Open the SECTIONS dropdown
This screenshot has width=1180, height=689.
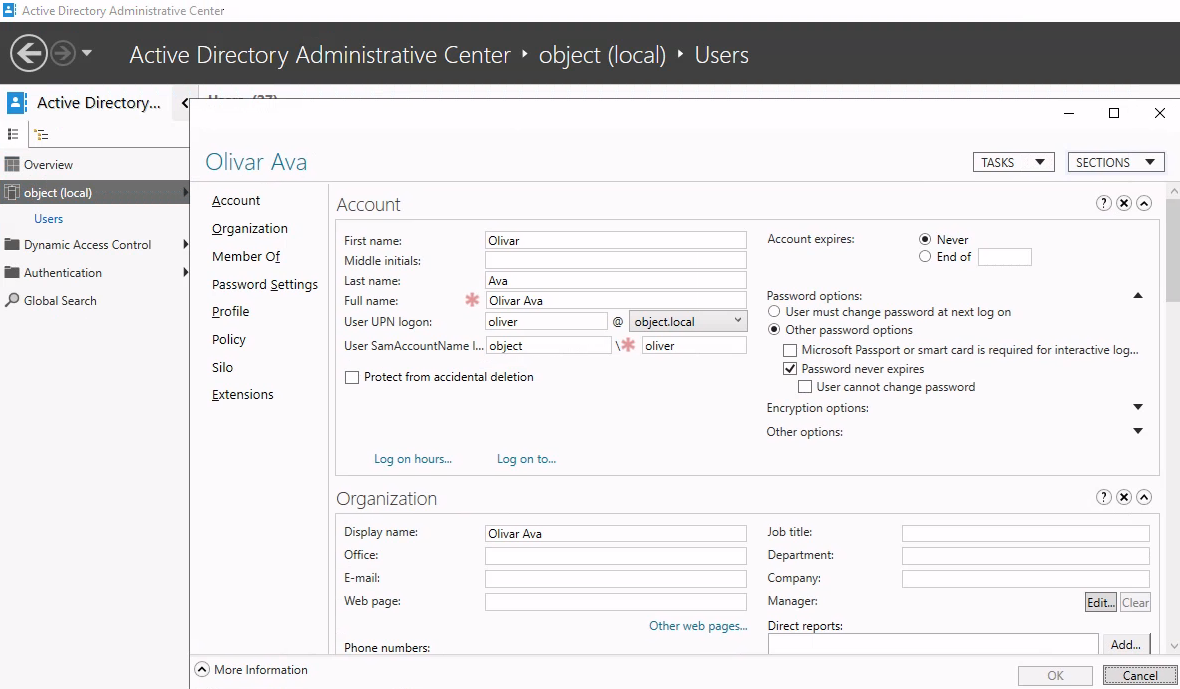tap(1116, 162)
